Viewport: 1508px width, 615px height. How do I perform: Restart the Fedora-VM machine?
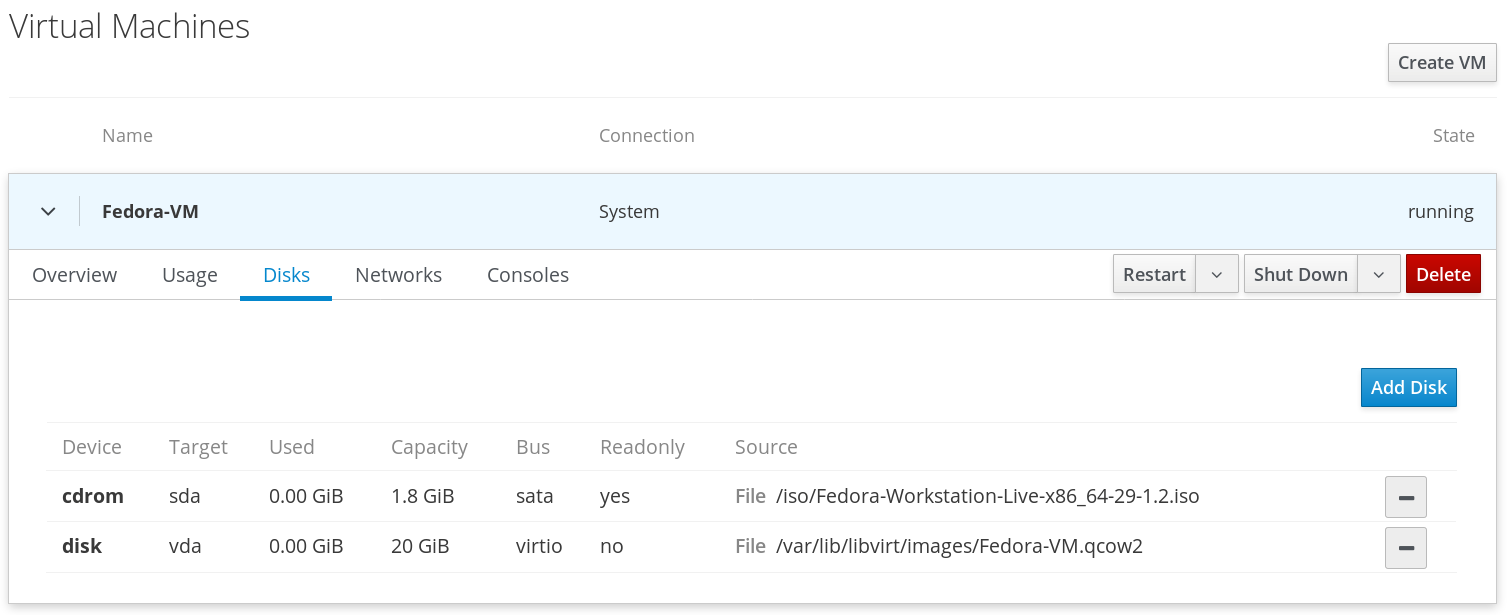1154,275
